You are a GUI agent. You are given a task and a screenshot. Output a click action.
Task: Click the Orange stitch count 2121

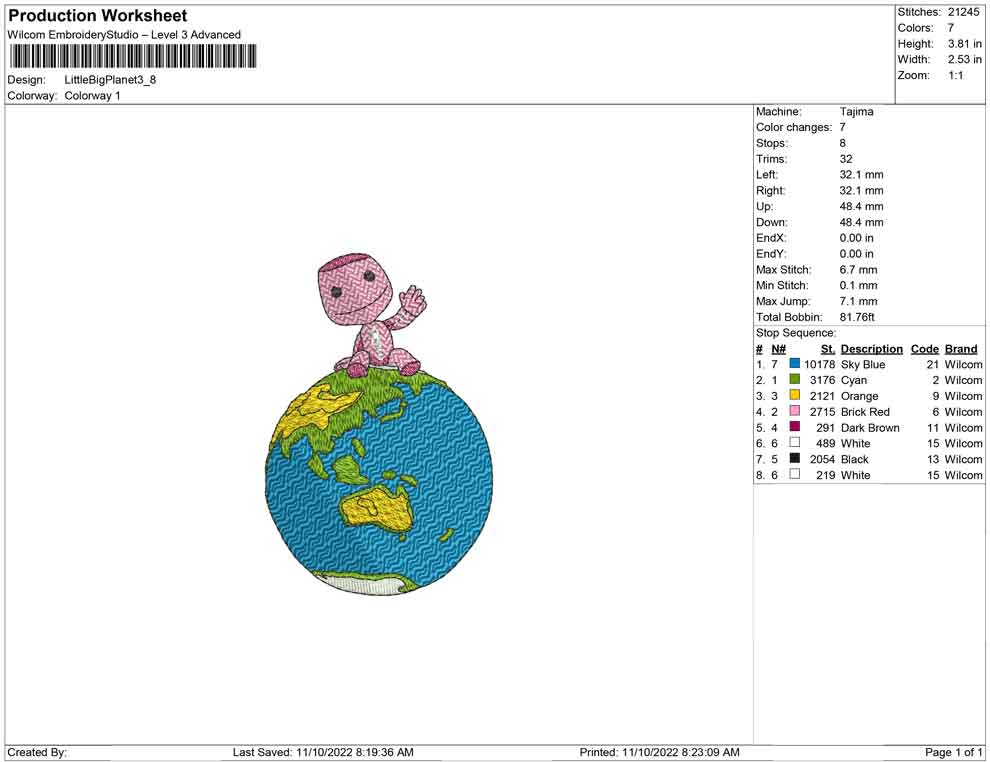[x=822, y=396]
